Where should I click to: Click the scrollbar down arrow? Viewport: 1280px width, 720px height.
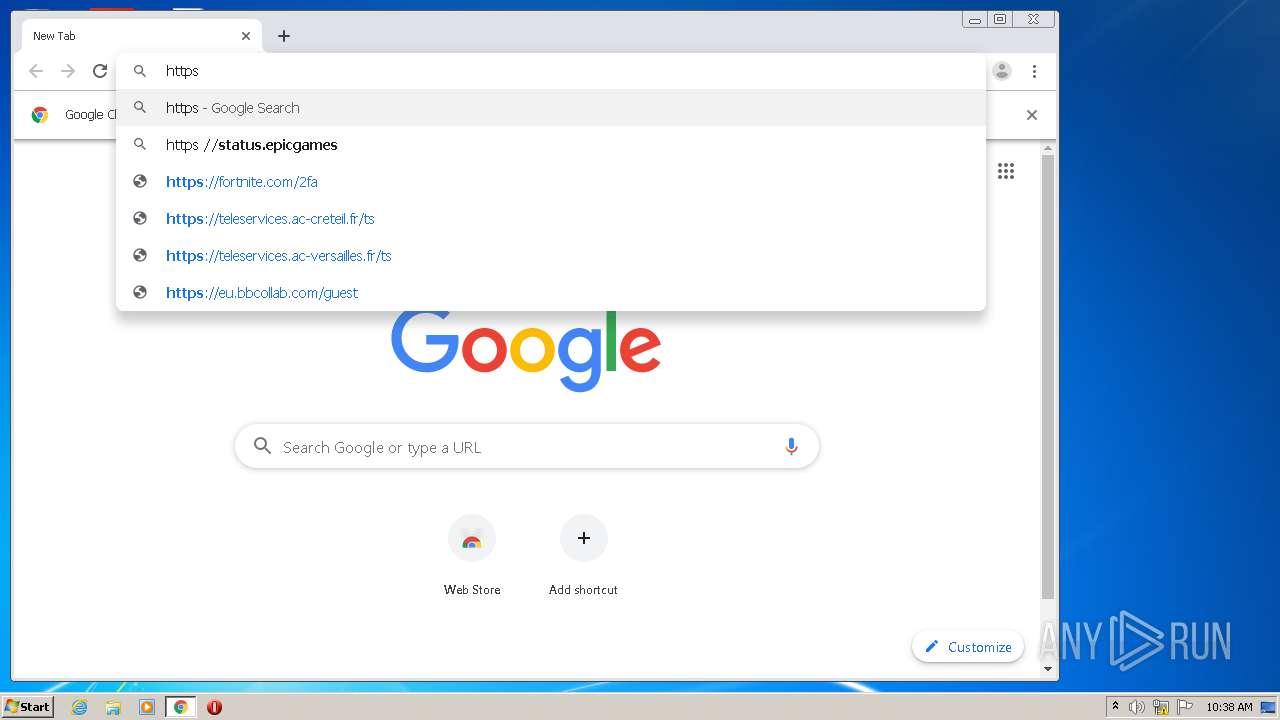coord(1048,669)
